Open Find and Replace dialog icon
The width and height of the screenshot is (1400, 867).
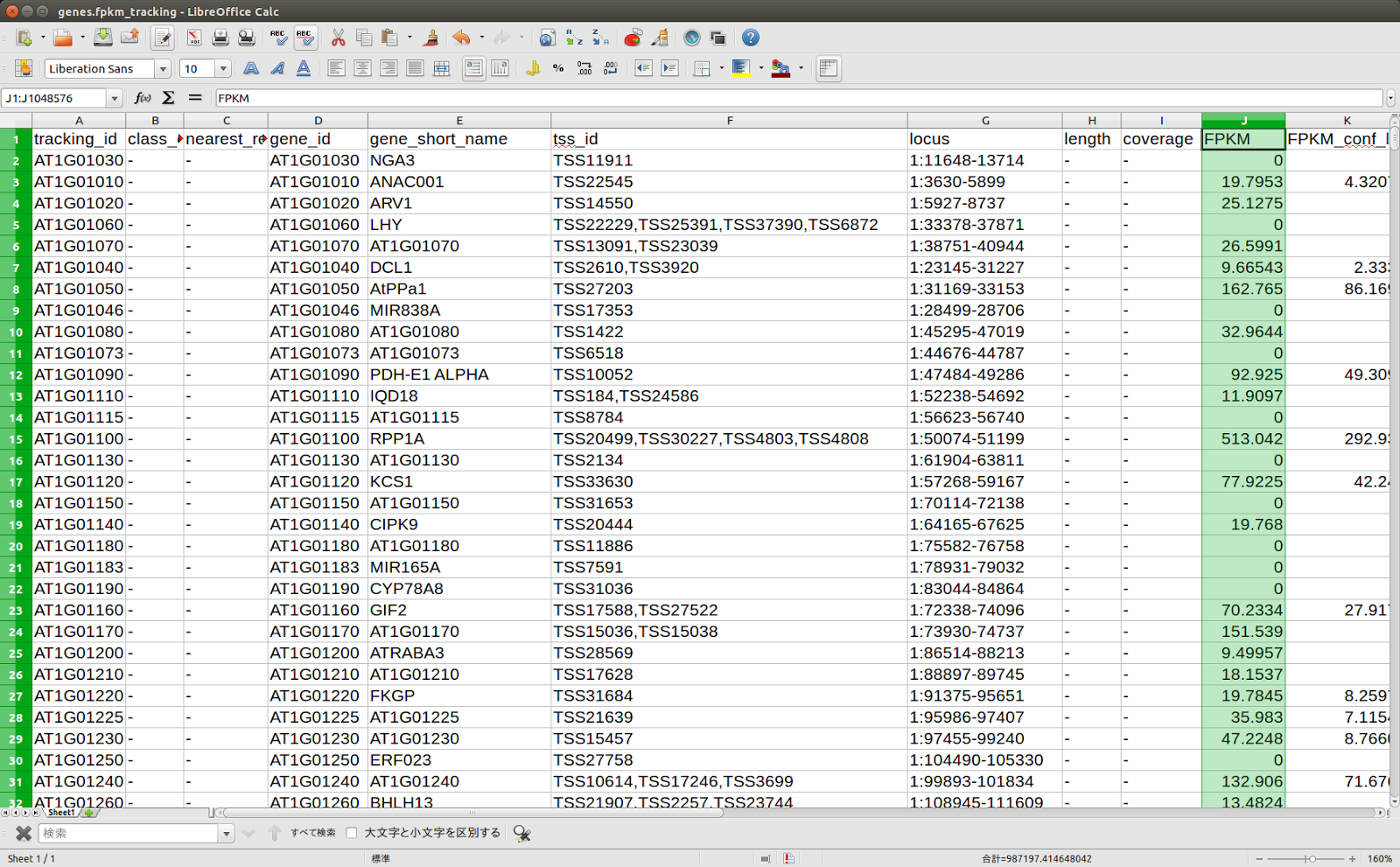point(522,833)
